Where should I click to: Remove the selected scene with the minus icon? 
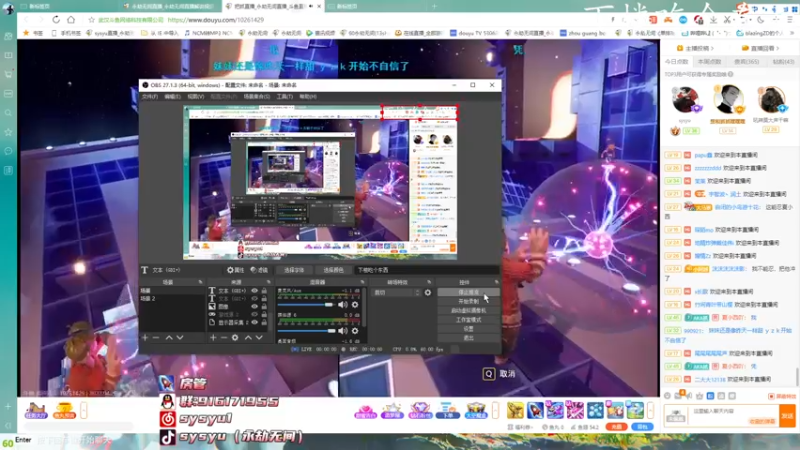(x=156, y=338)
